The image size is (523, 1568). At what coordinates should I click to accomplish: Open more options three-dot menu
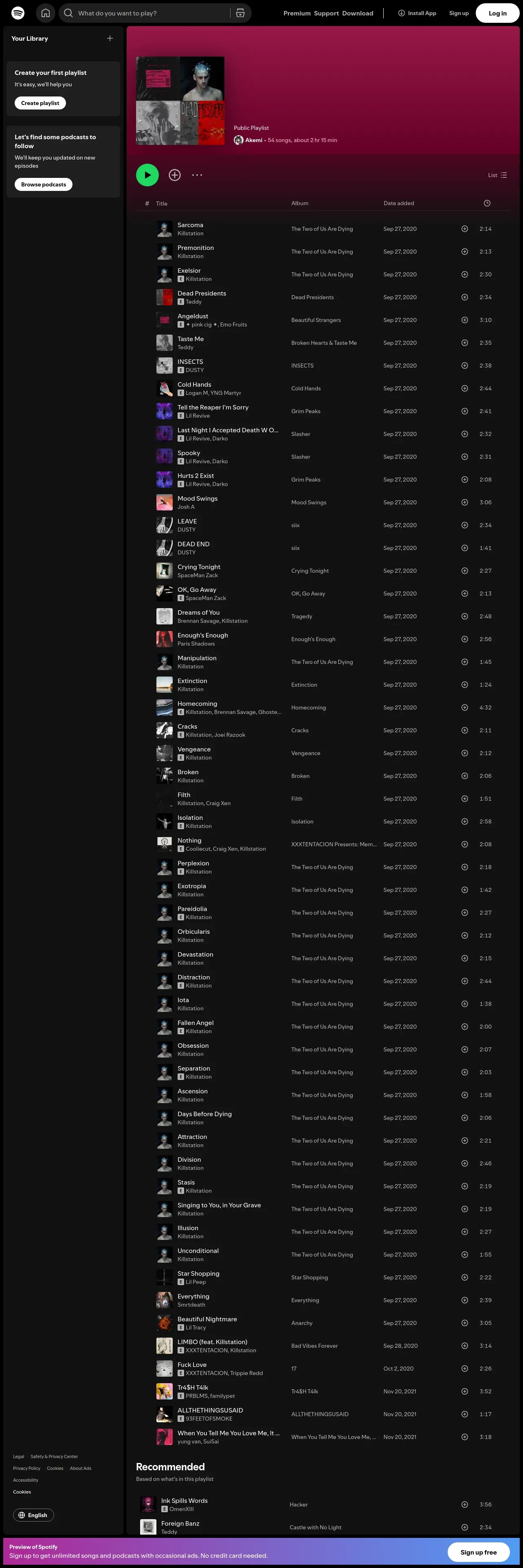click(197, 175)
